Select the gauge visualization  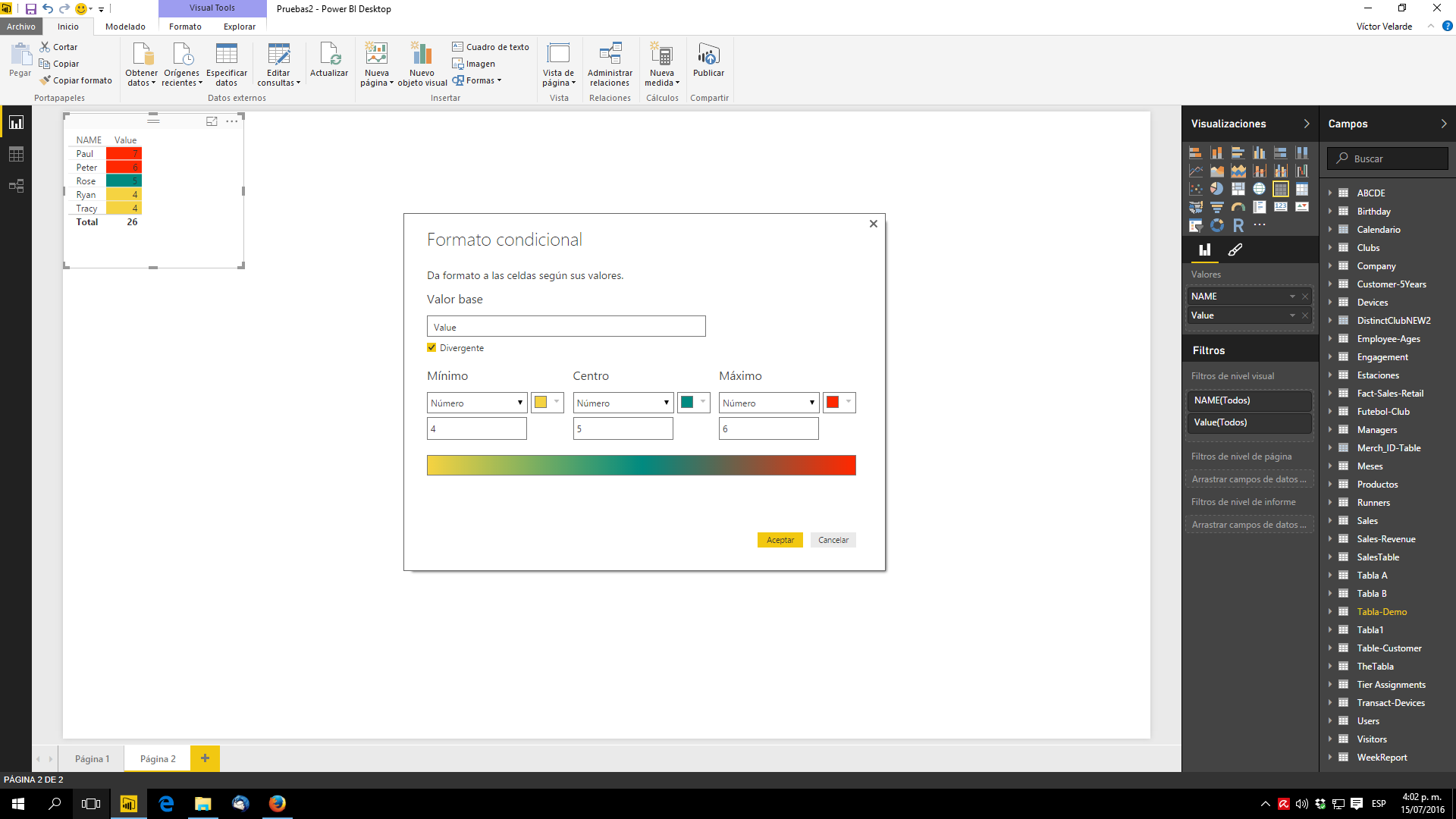tap(1238, 207)
